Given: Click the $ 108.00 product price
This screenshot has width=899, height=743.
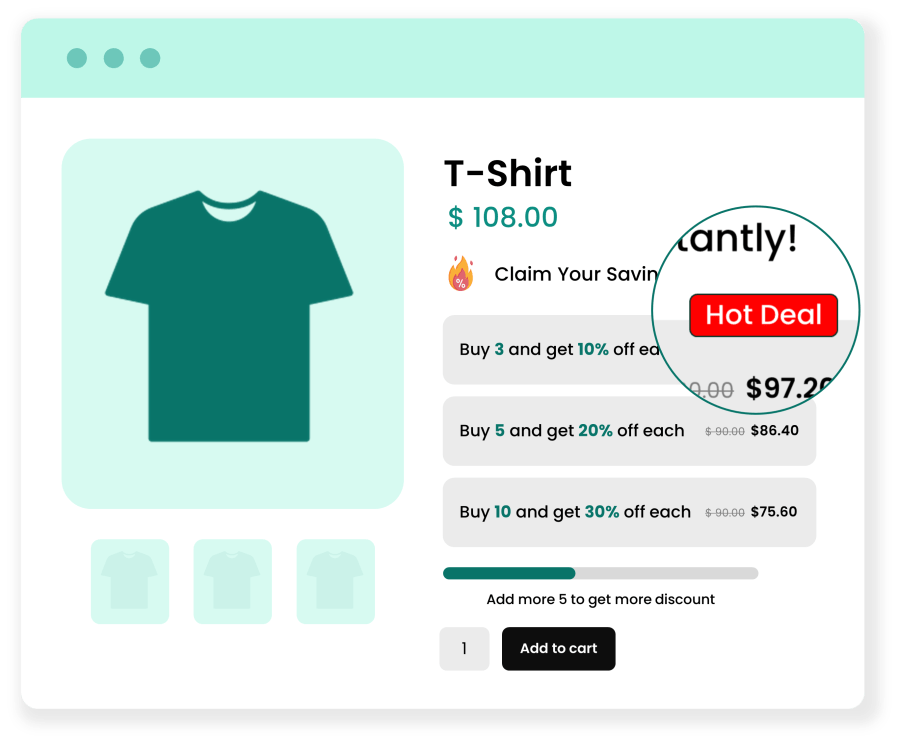Looking at the screenshot, I should tap(503, 217).
